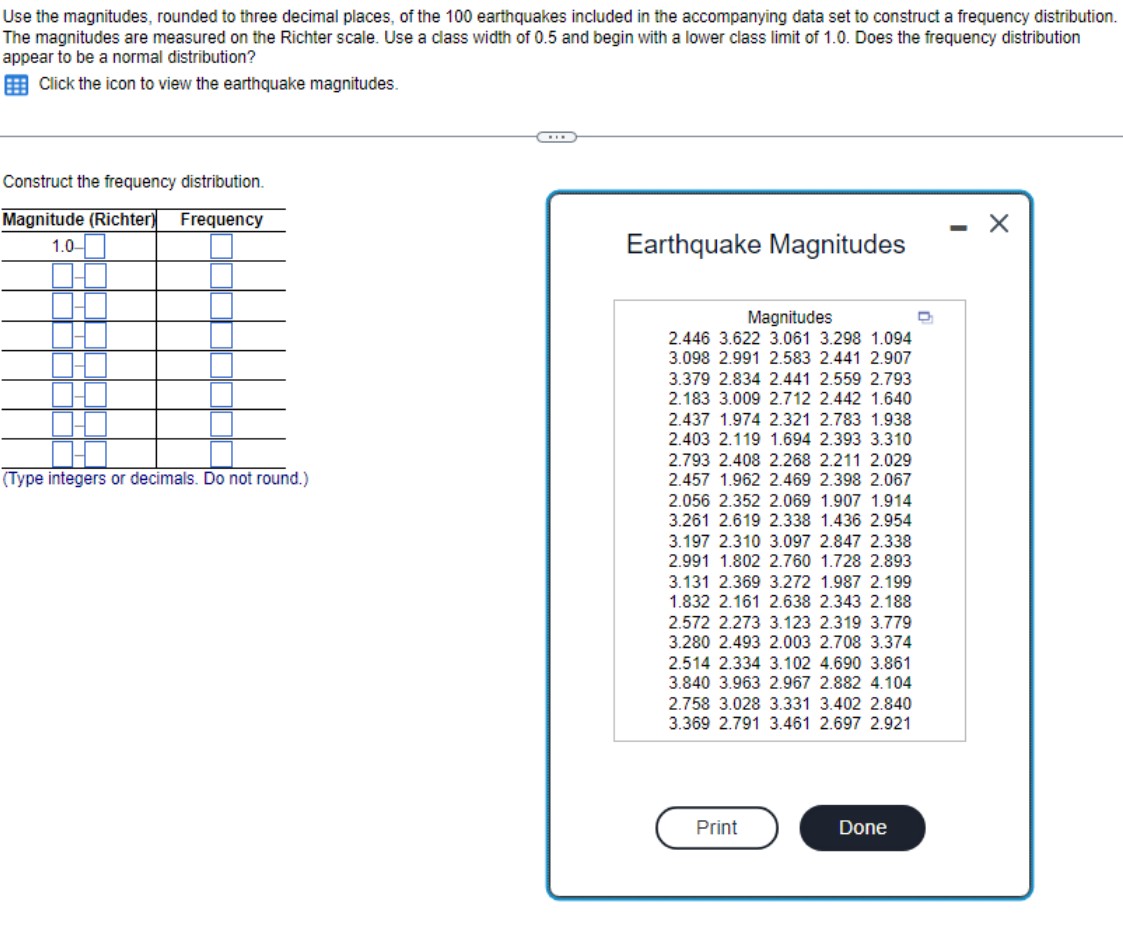Click the lower limit box of final class

click(62, 454)
